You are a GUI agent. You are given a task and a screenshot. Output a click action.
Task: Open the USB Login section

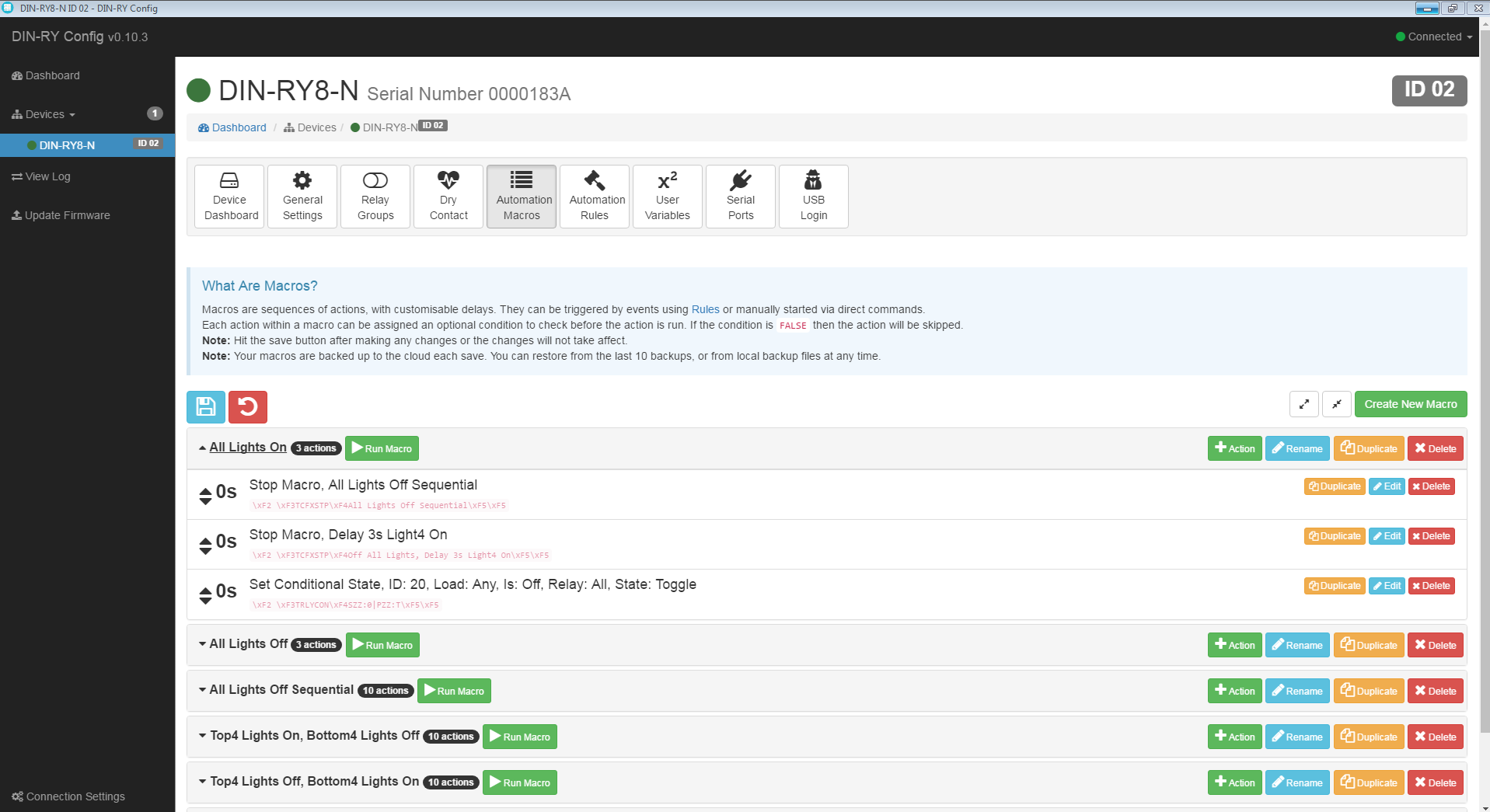(x=813, y=197)
